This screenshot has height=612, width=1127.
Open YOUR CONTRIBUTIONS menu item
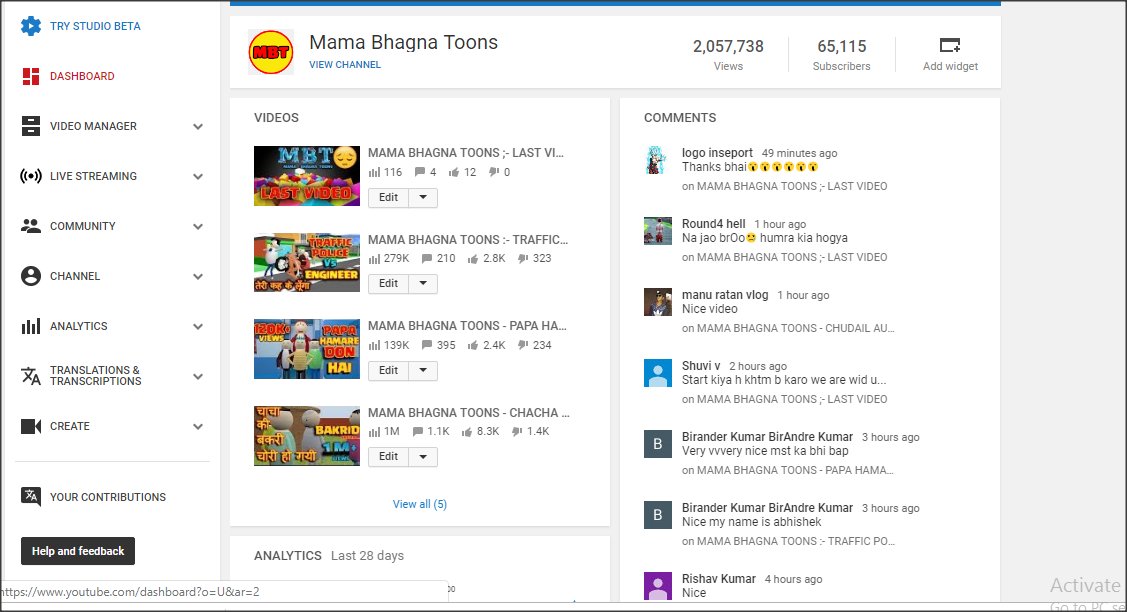click(108, 497)
